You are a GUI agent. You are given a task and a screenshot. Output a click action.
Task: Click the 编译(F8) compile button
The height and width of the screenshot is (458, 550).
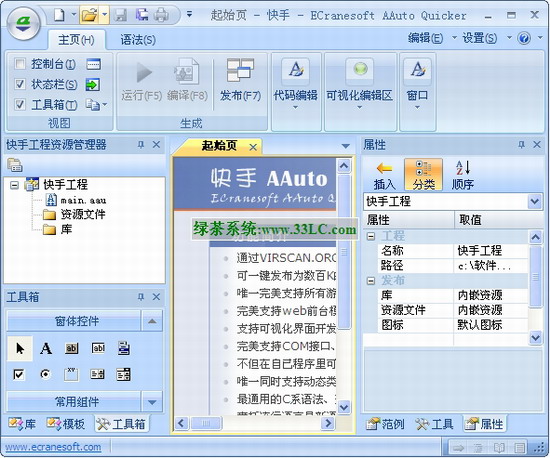pos(187,81)
